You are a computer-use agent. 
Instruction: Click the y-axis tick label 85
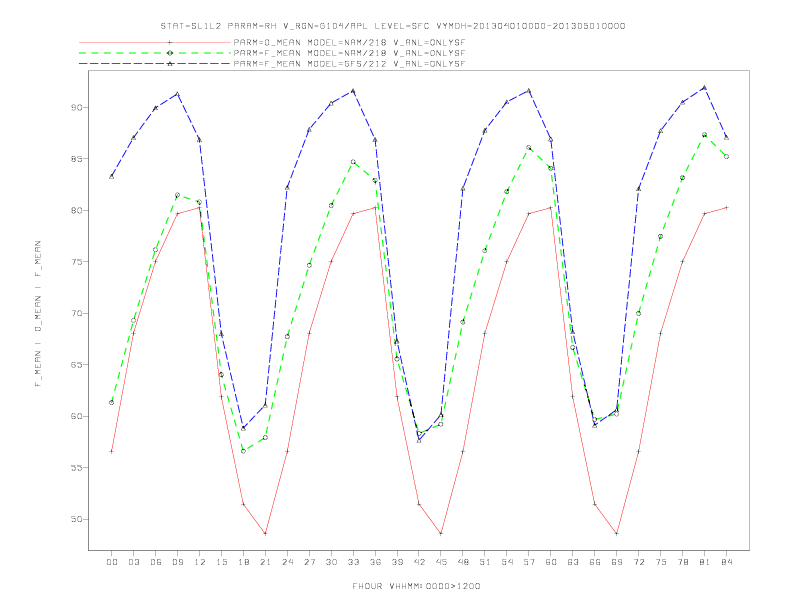pyautogui.click(x=77, y=159)
